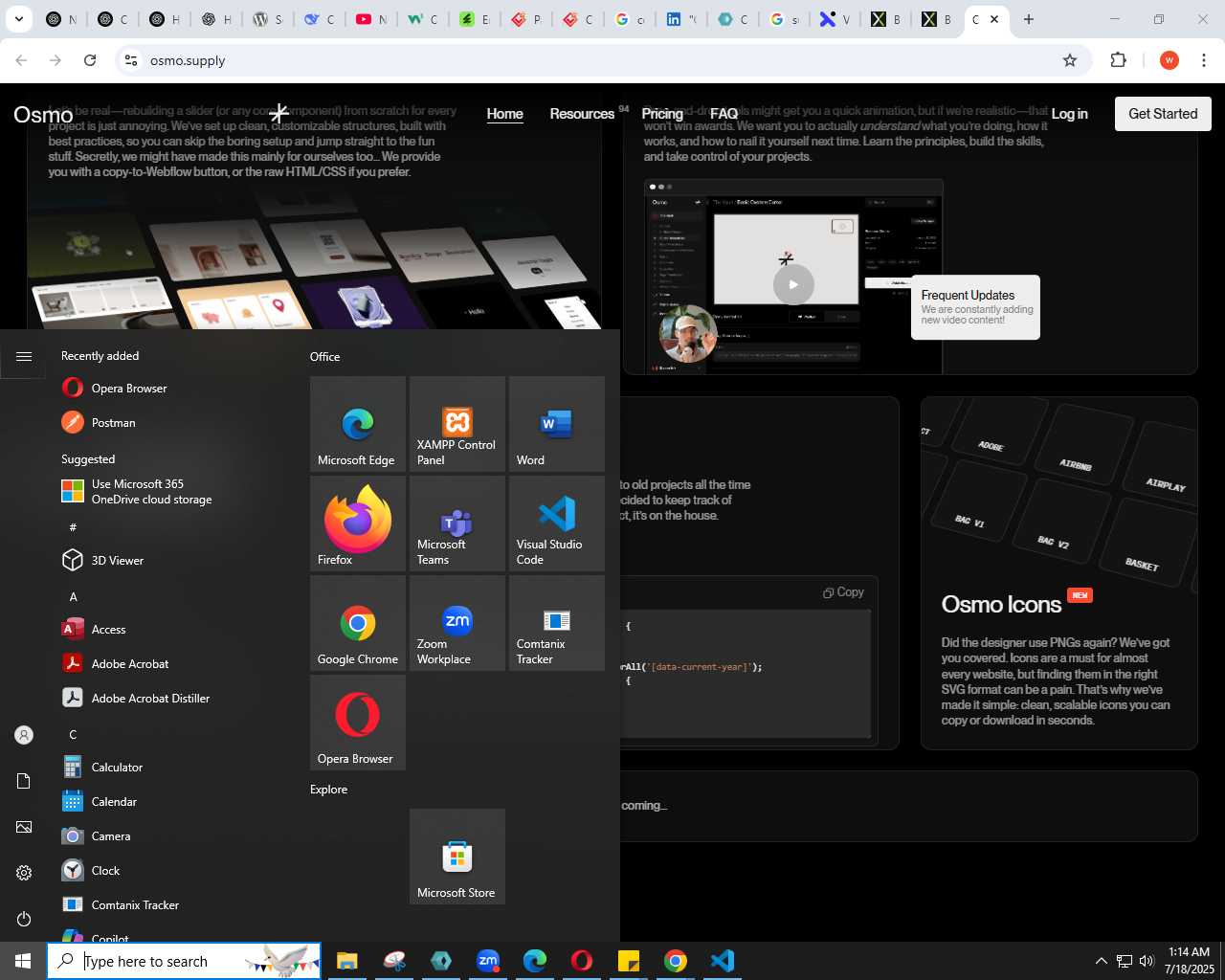Image resolution: width=1225 pixels, height=980 pixels.
Task: Jump to letter A app group header
Action: click(73, 597)
